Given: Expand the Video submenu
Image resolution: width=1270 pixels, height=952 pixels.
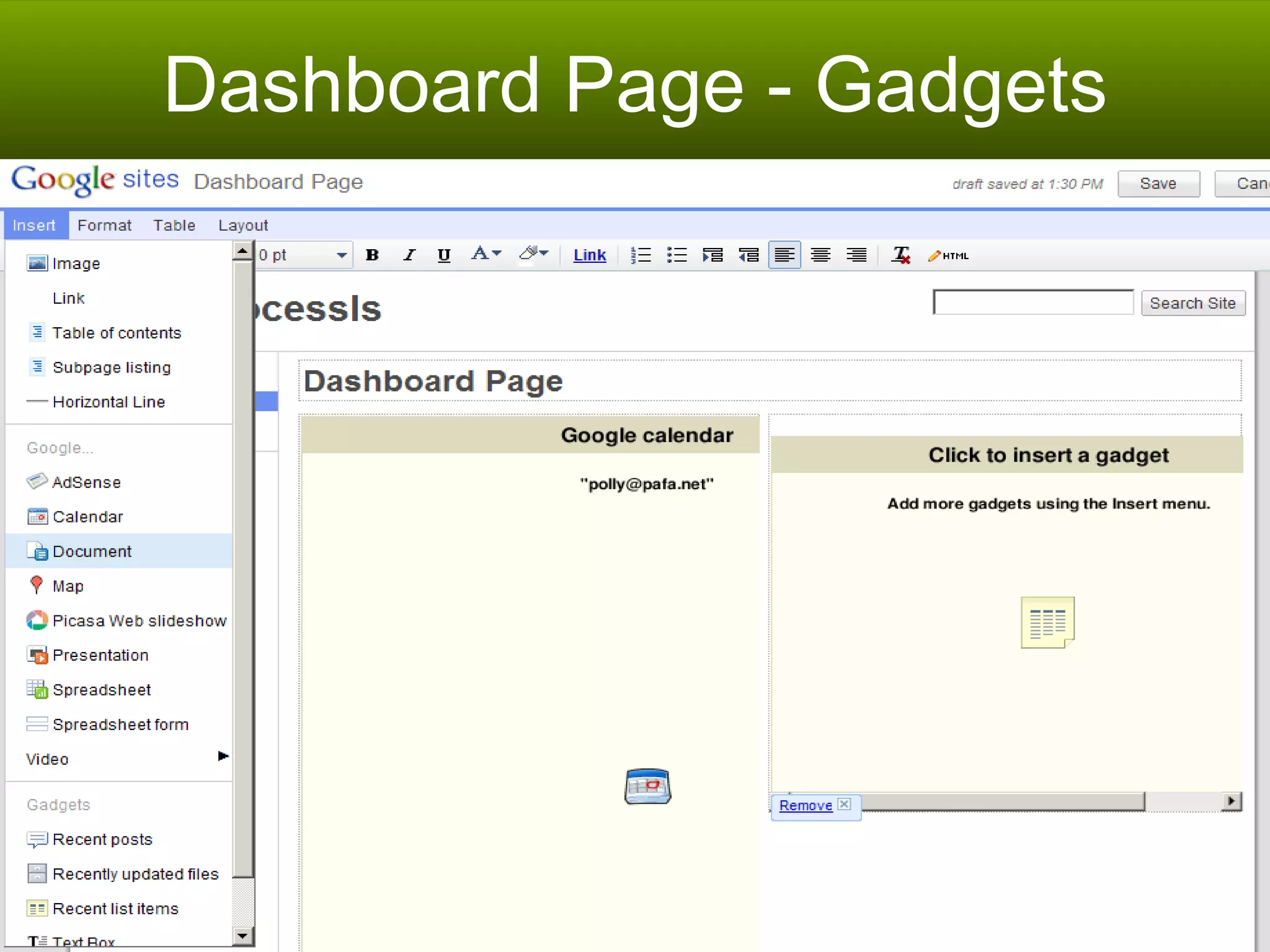Looking at the screenshot, I should pyautogui.click(x=119, y=759).
